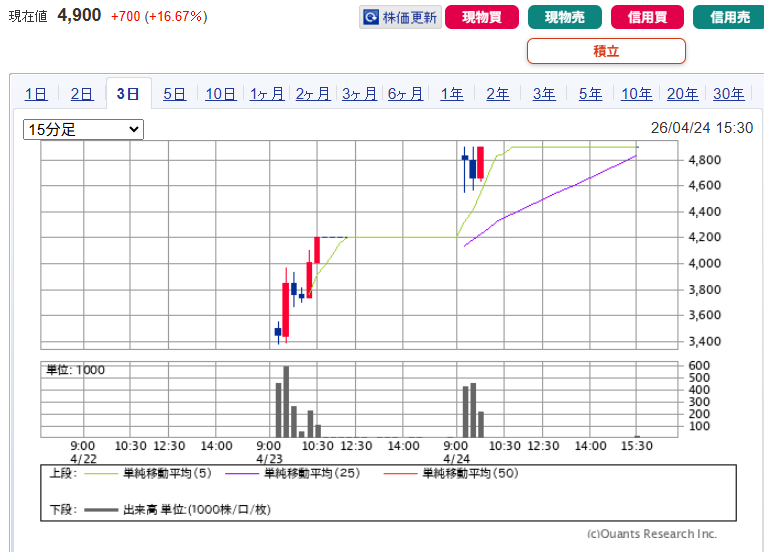Show the 1ヶ月 chart range
Viewport: 764px width, 552px height.
[x=267, y=94]
